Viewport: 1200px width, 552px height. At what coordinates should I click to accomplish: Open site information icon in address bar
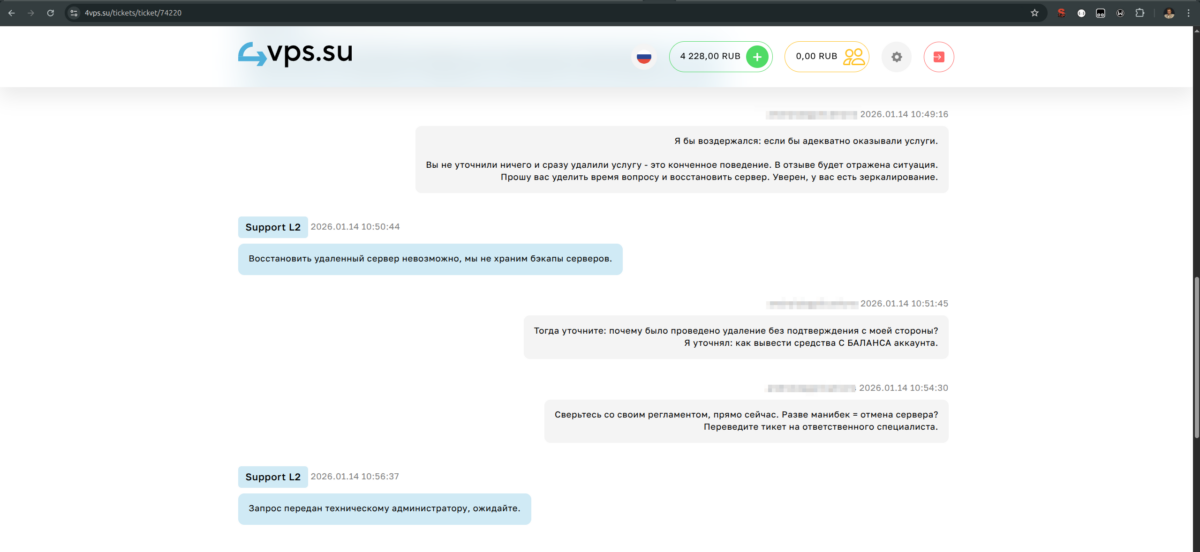[74, 13]
